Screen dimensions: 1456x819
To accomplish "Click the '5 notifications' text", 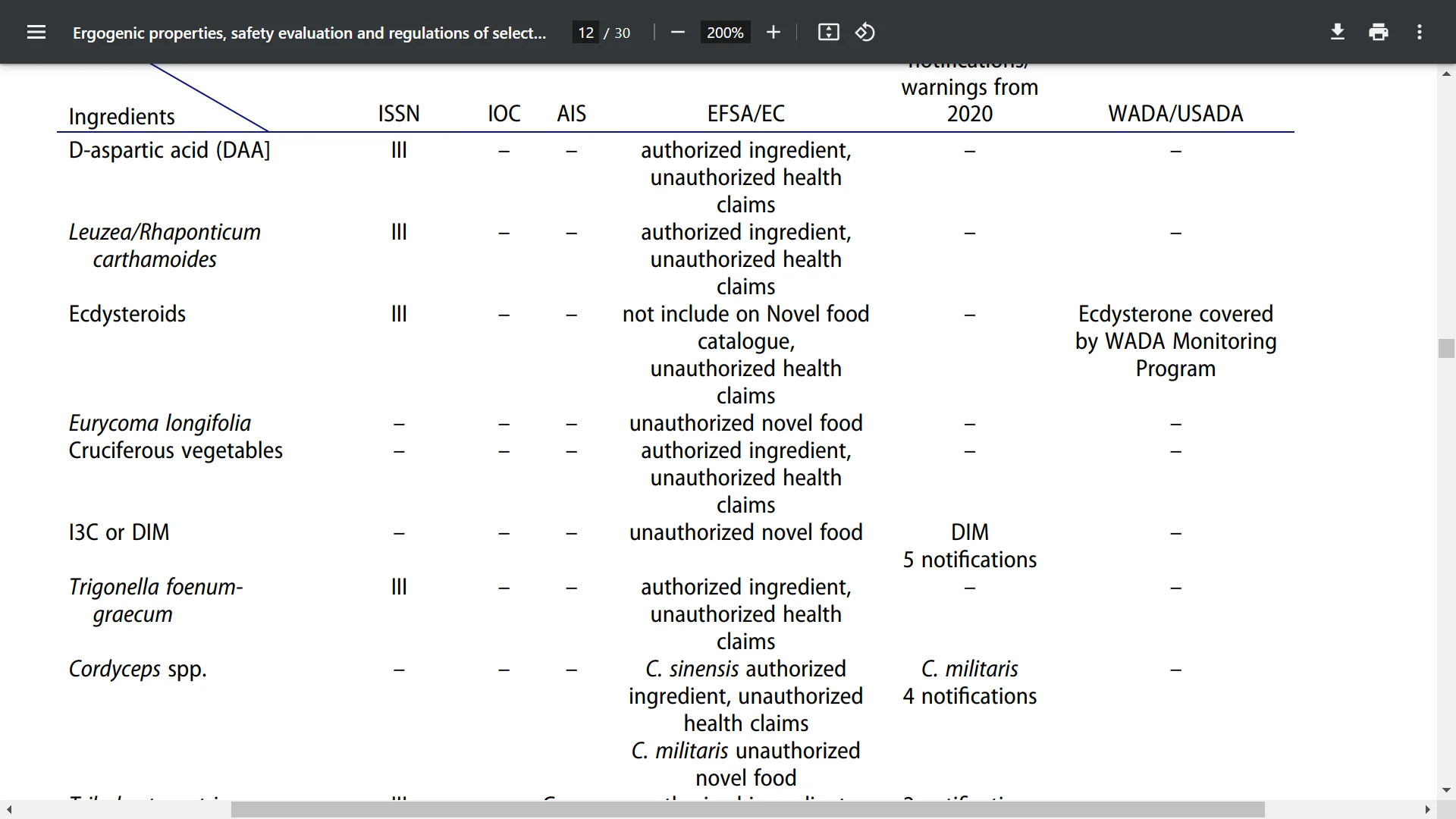I will point(969,560).
